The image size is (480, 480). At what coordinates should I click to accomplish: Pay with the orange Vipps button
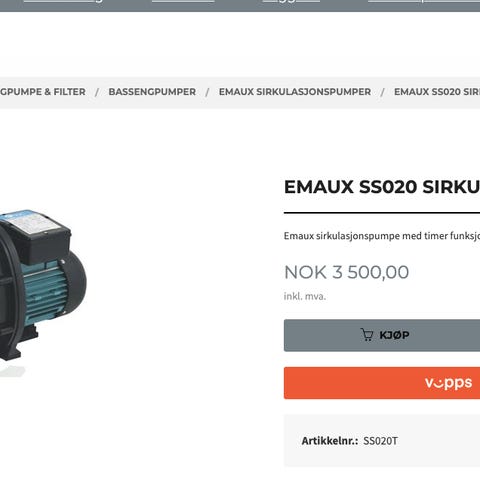click(382, 383)
